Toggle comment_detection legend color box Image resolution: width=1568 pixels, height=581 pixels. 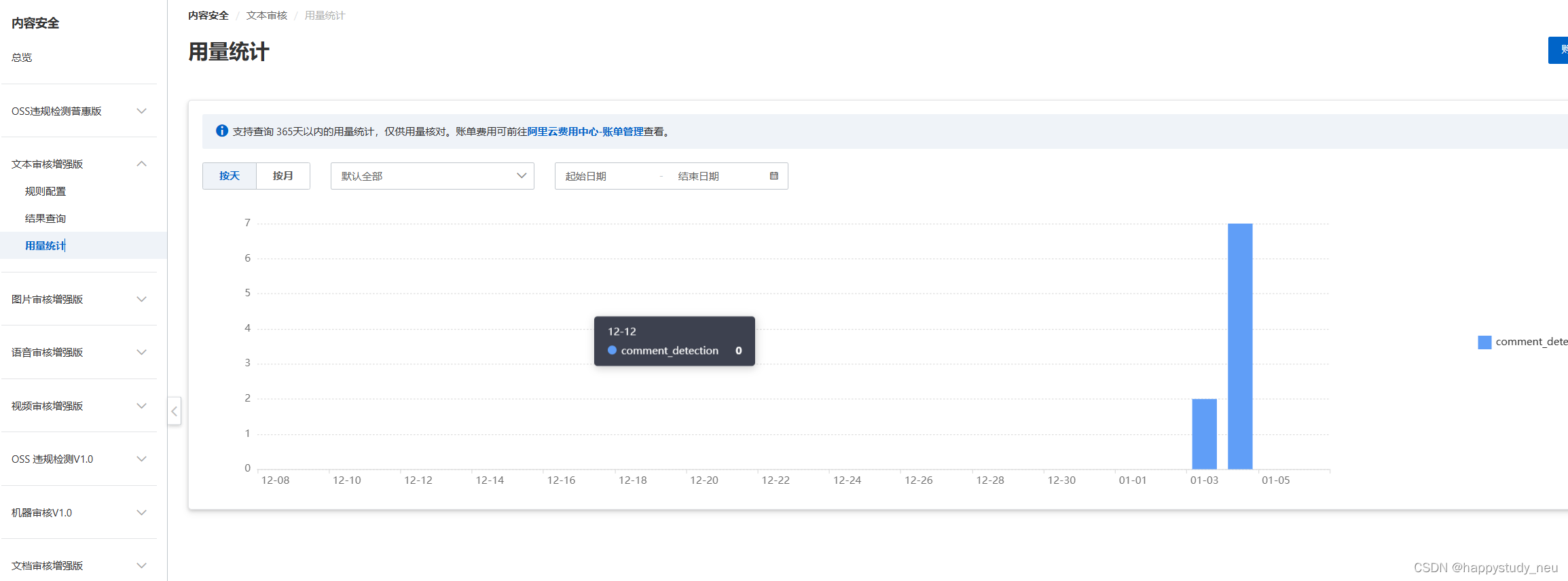[x=1484, y=342]
